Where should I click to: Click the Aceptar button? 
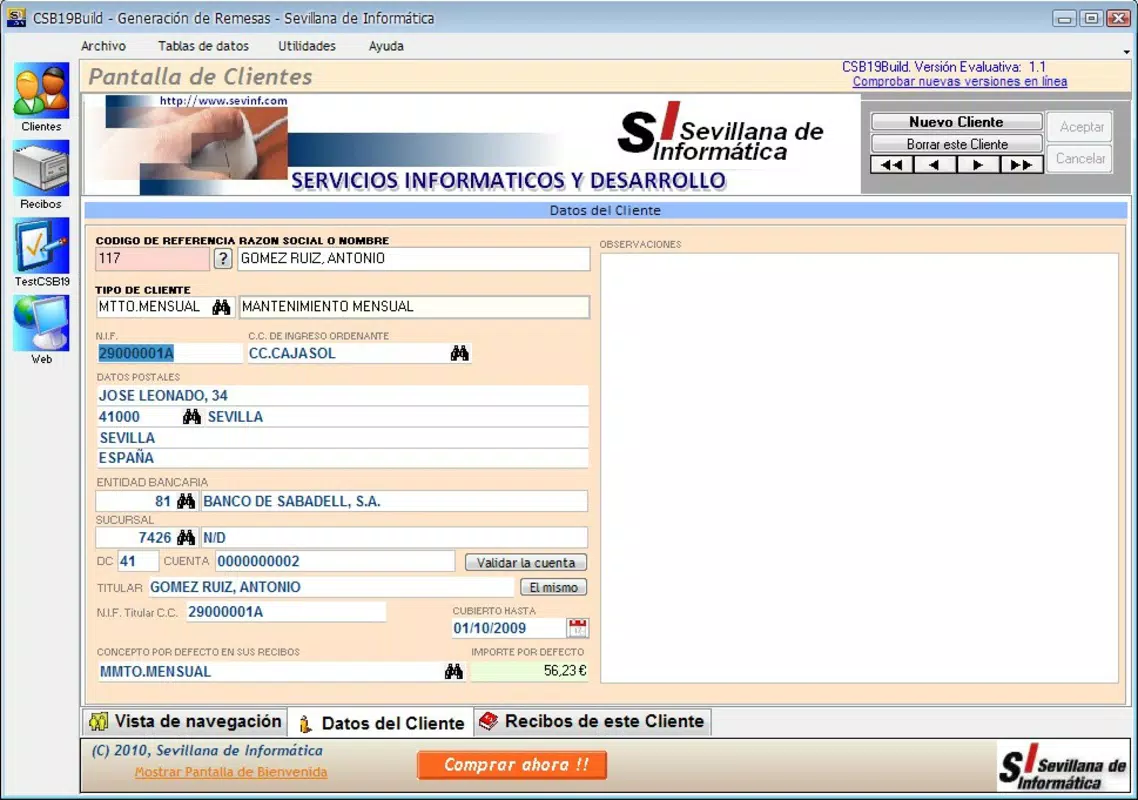coord(1081,127)
